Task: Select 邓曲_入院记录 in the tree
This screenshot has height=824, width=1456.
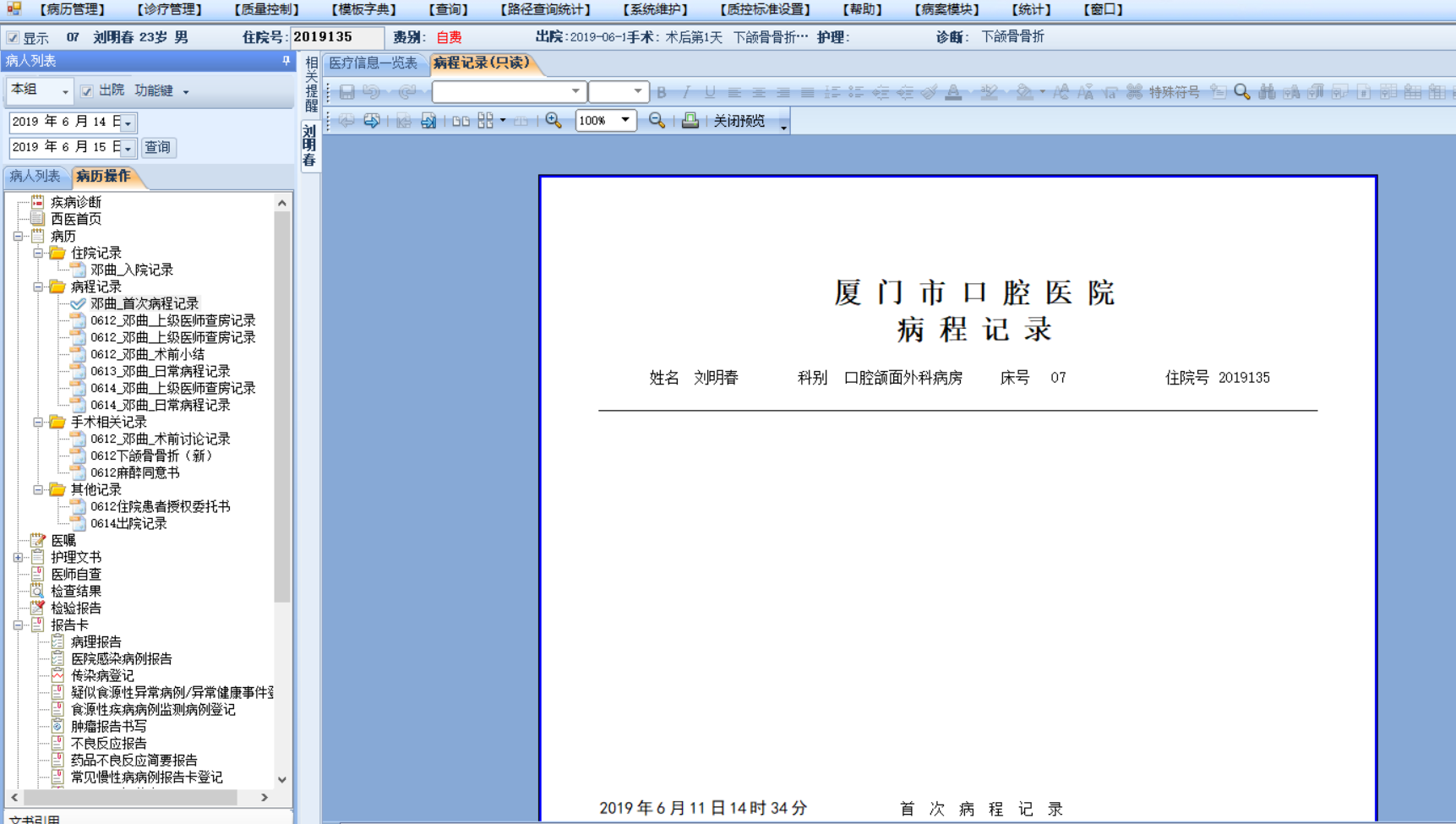Action: [x=132, y=270]
